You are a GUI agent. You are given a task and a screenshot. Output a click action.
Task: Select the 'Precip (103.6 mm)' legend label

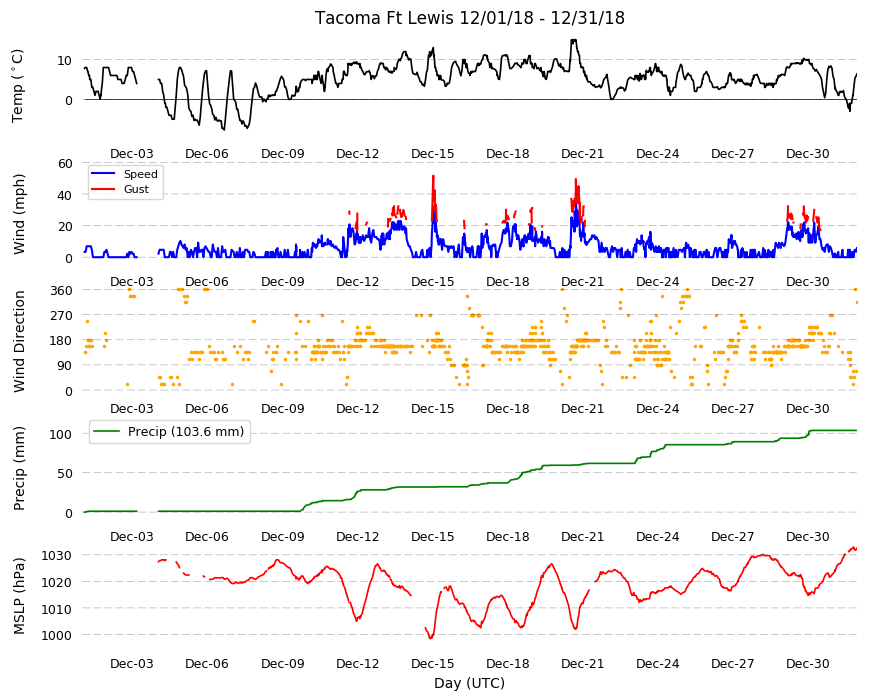coord(186,432)
